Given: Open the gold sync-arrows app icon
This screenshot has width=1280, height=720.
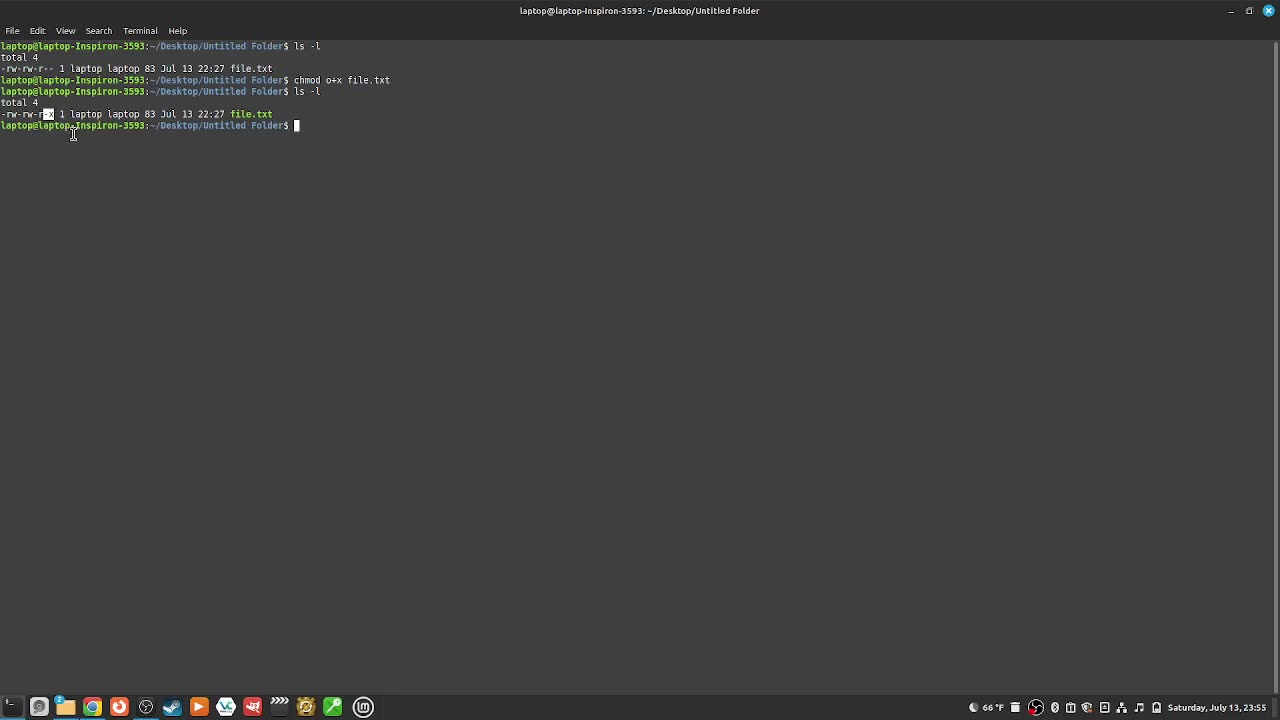Looking at the screenshot, I should coord(306,707).
